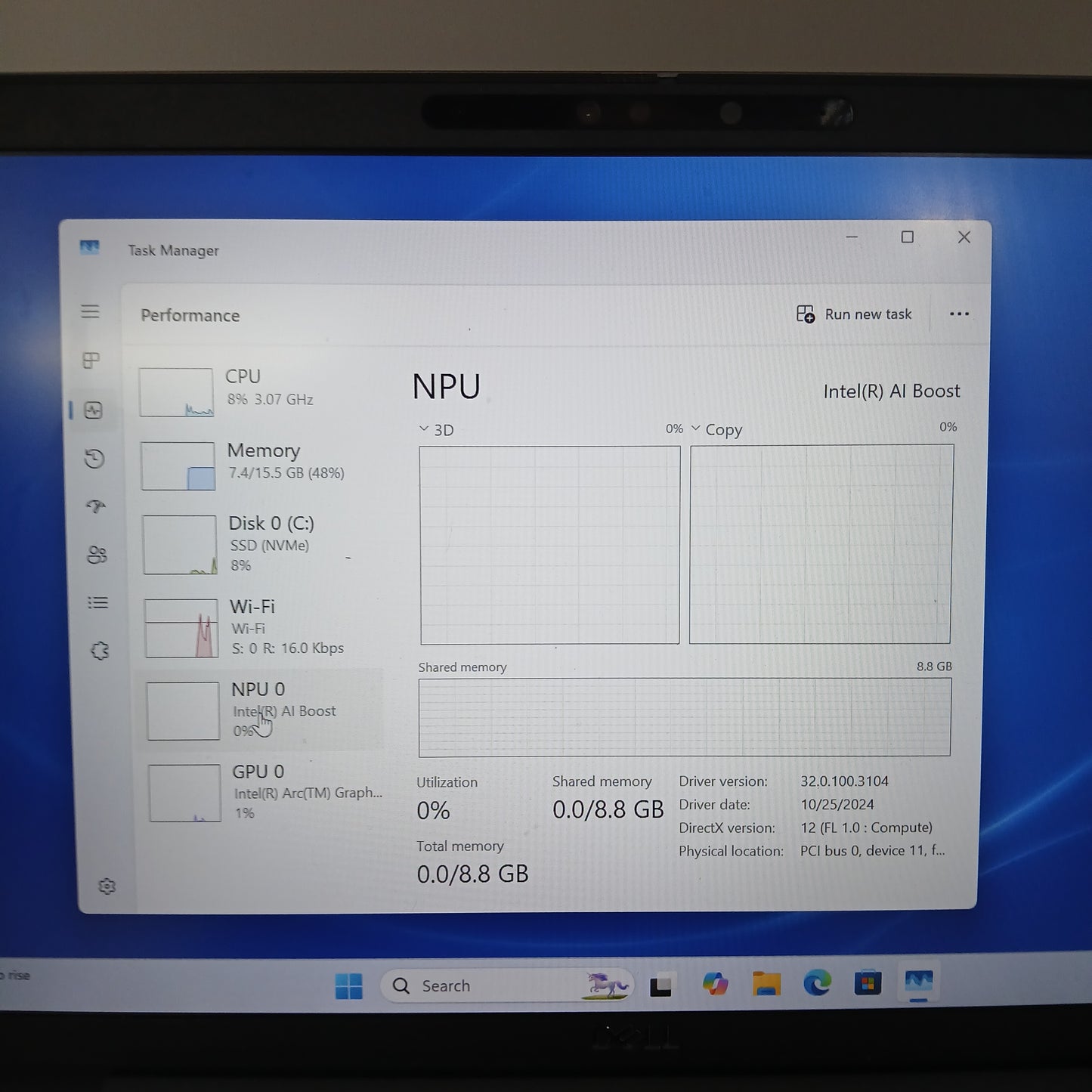Click Run new task
This screenshot has height=1092, width=1092.
point(854,314)
